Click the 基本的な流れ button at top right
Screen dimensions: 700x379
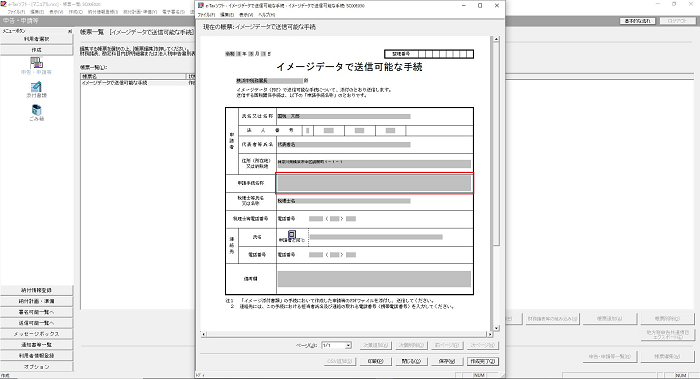point(638,21)
